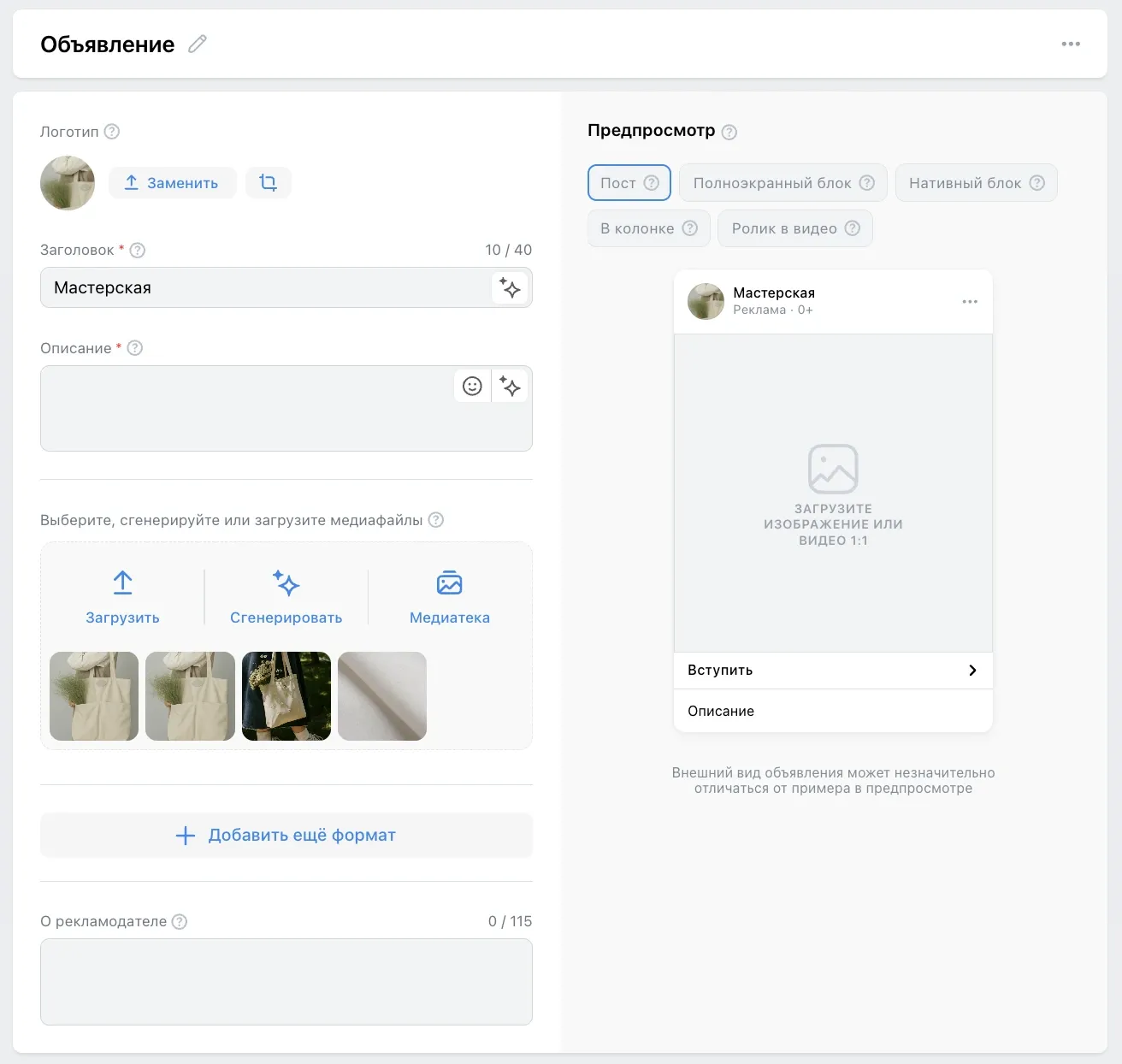Click the Мастерская title in preview card
This screenshot has width=1122, height=1064.
tap(774, 293)
